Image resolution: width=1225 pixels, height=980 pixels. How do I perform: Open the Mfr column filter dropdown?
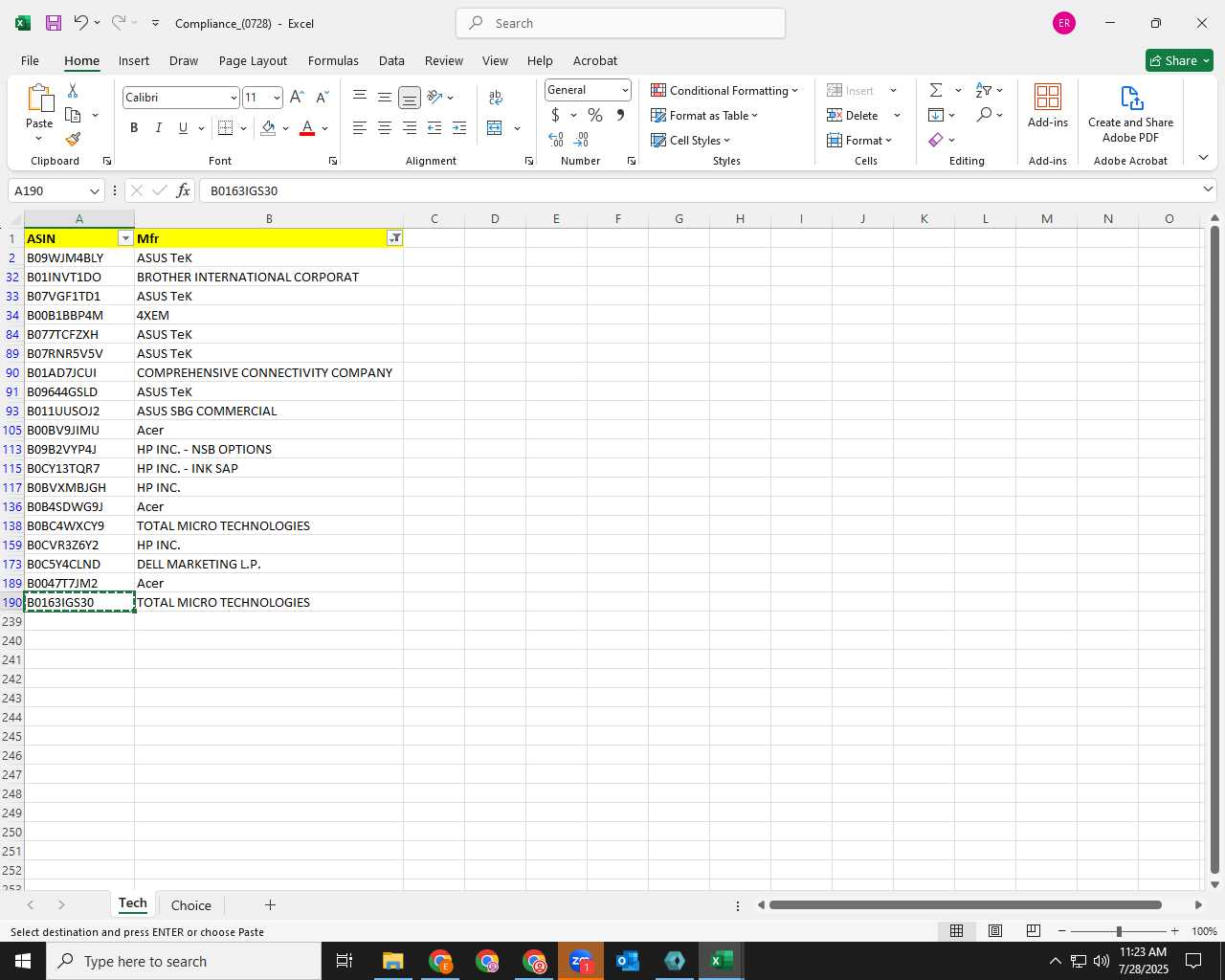(394, 238)
